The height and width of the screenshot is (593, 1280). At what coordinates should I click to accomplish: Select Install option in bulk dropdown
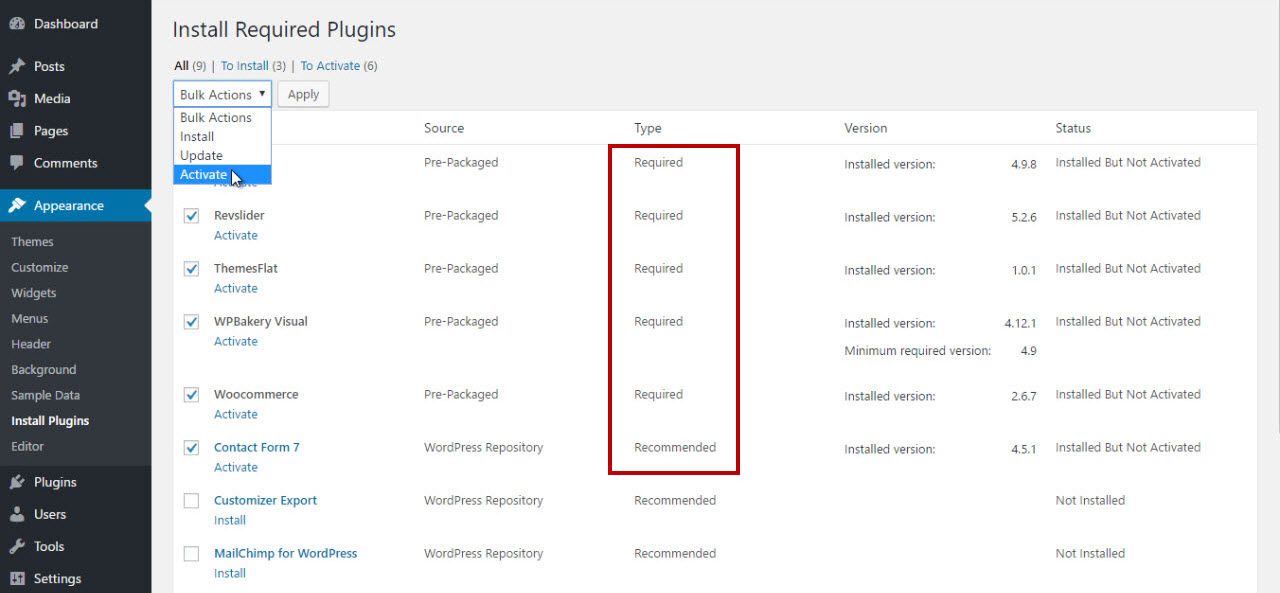pos(197,137)
